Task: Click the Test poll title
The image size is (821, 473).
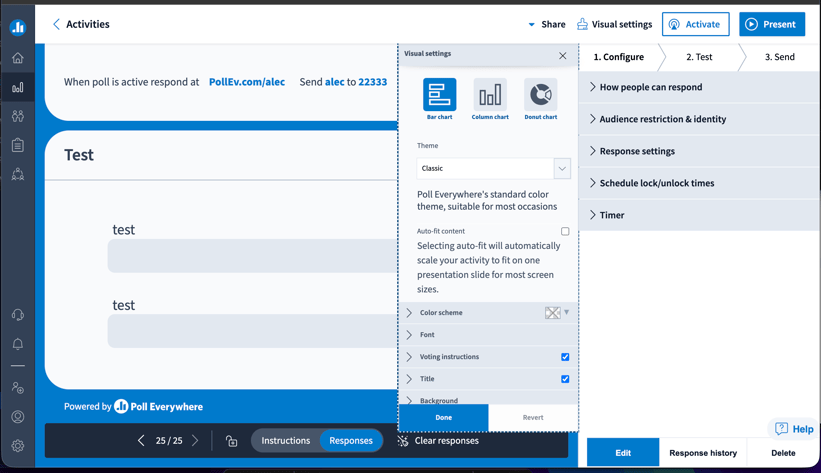Action: coord(79,155)
